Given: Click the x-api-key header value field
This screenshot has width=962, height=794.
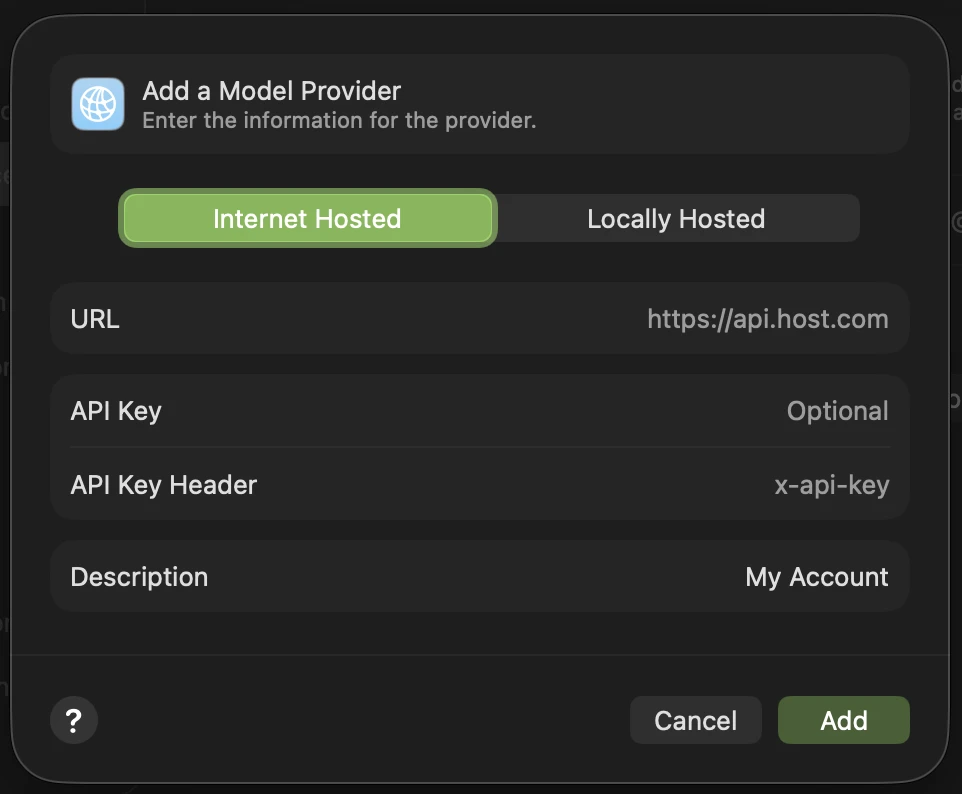Looking at the screenshot, I should [831, 485].
